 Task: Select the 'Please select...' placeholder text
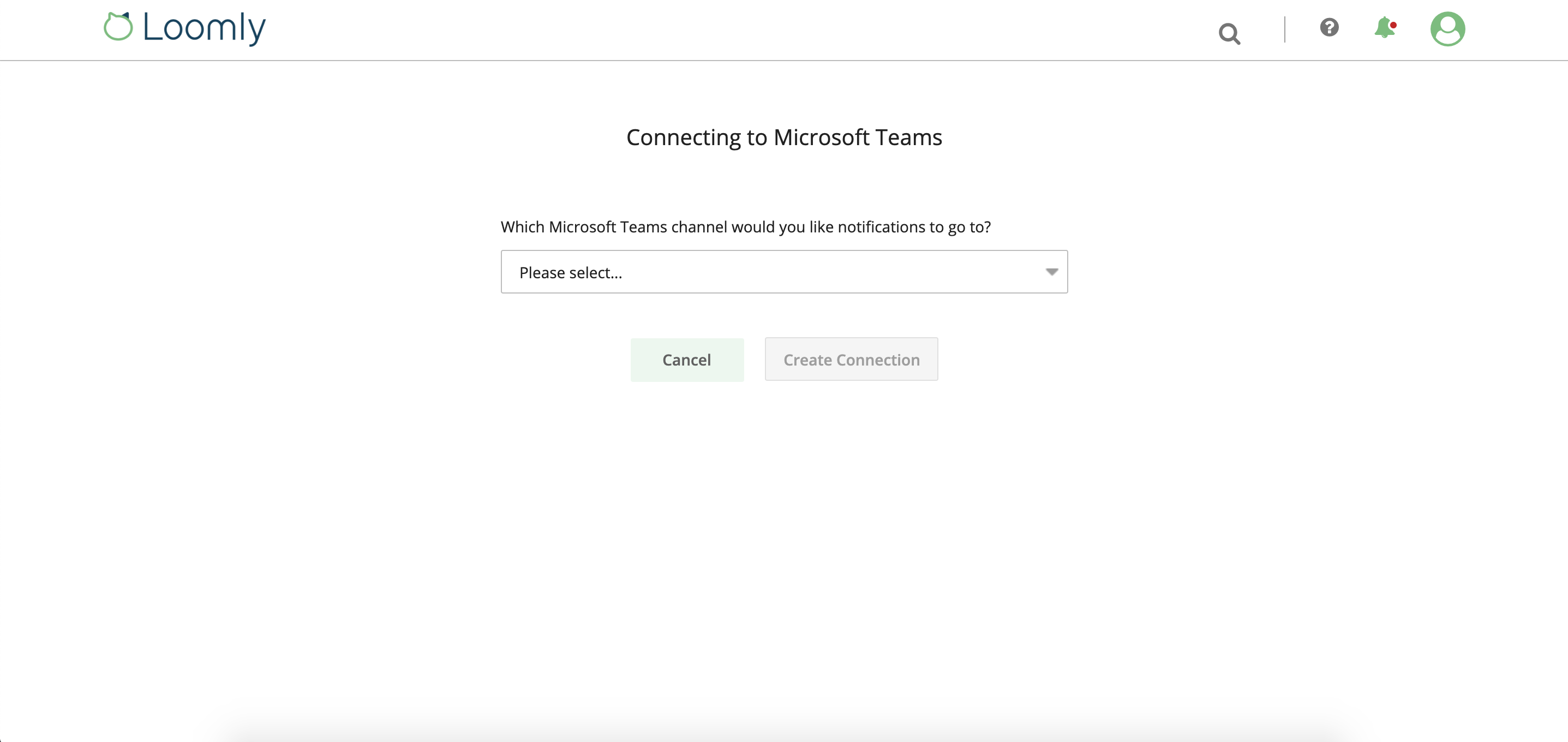[570, 272]
